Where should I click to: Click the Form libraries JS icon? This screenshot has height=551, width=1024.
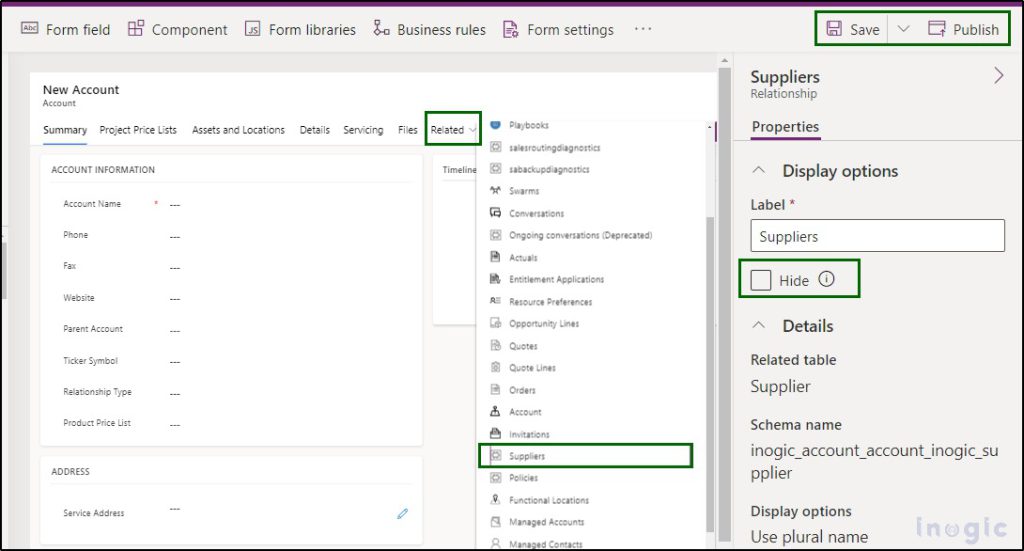click(253, 29)
